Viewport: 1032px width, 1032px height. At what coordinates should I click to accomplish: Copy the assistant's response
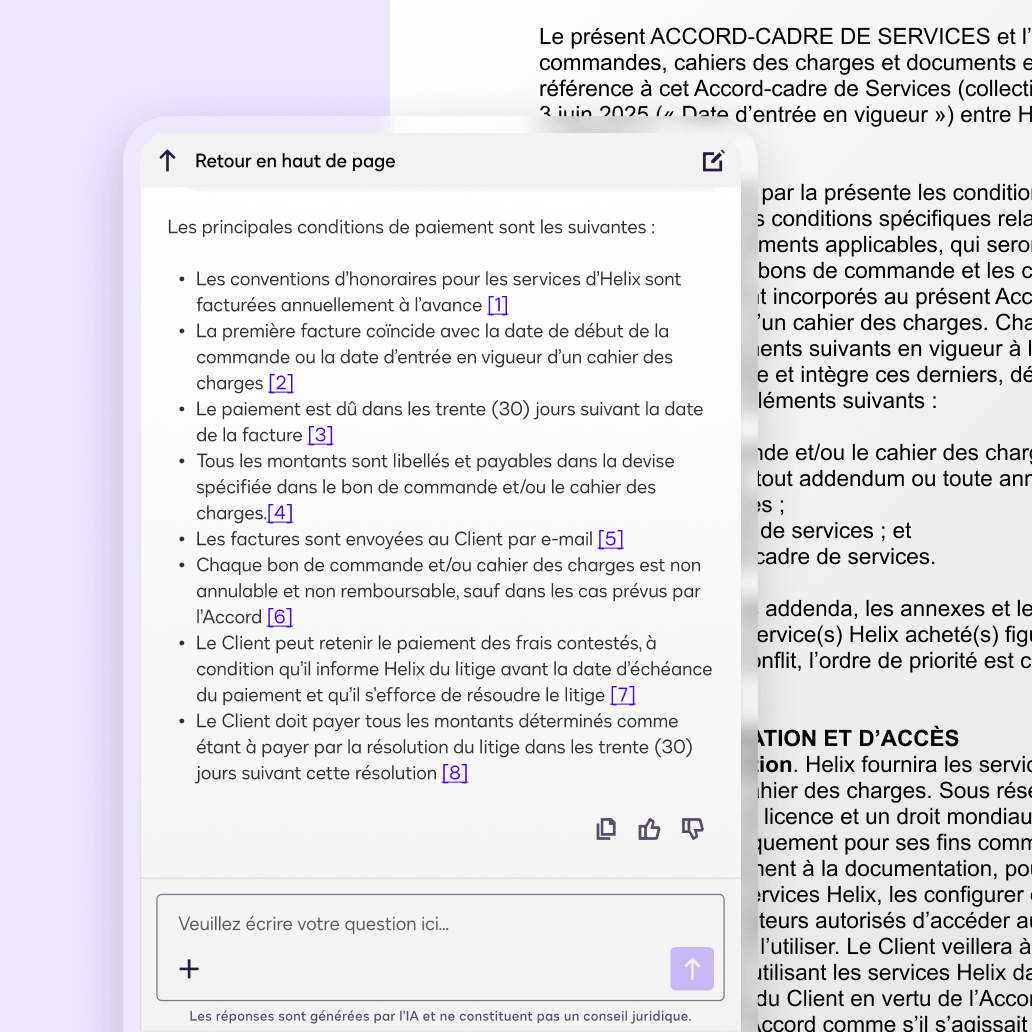pos(606,829)
